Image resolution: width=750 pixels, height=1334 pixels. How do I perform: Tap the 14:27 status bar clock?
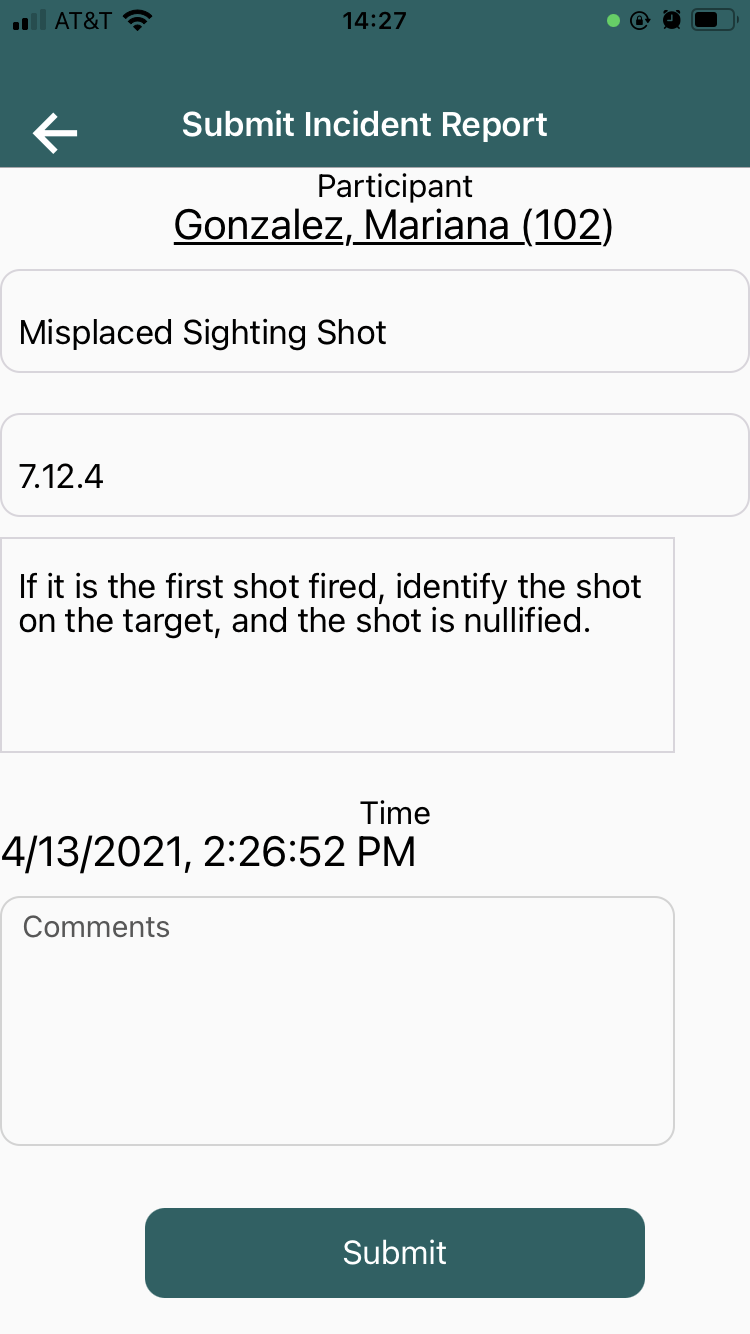[374, 20]
